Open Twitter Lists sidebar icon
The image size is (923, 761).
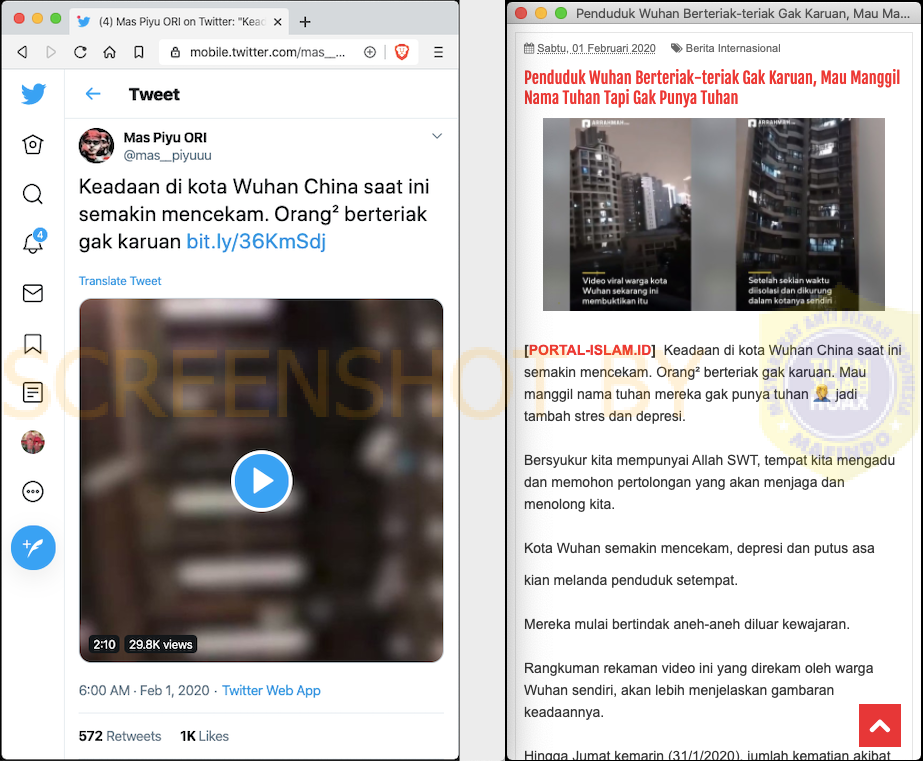point(33,392)
